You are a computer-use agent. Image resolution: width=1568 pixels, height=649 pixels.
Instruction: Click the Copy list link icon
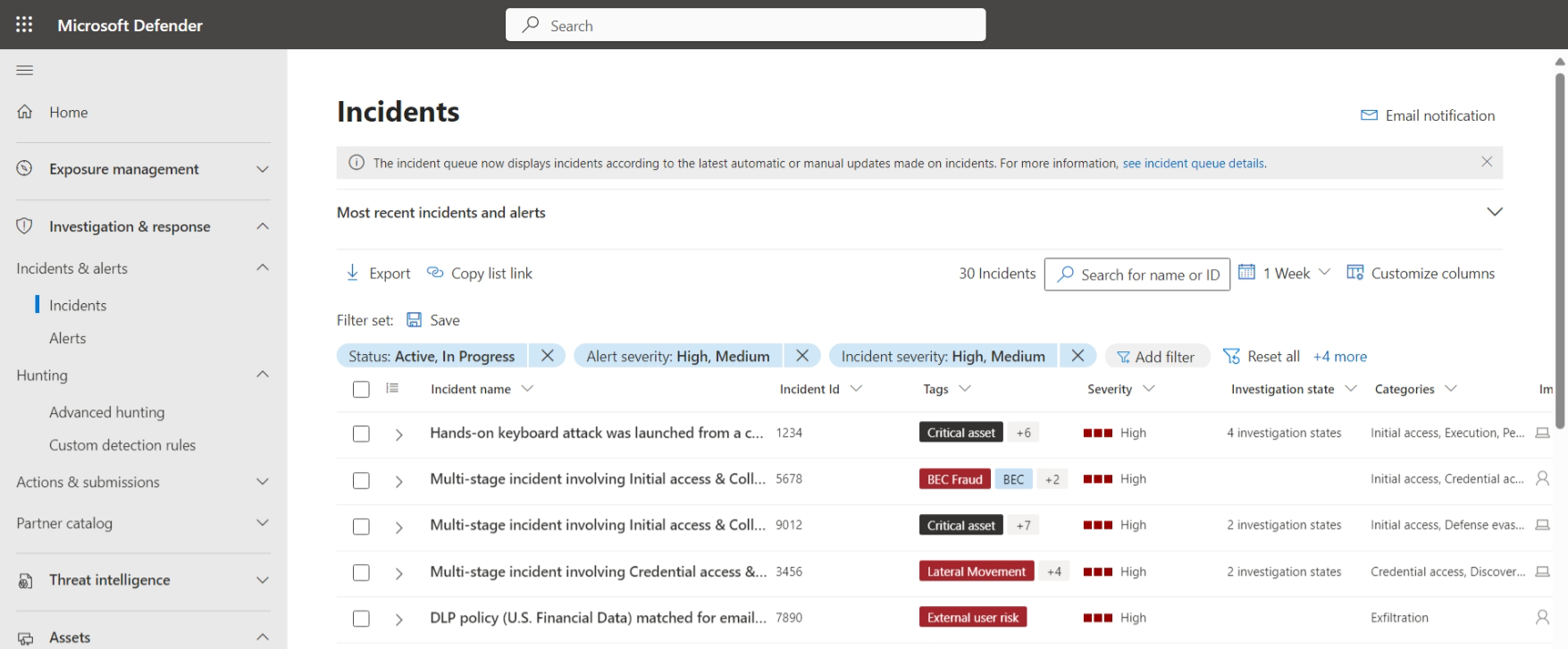(435, 273)
